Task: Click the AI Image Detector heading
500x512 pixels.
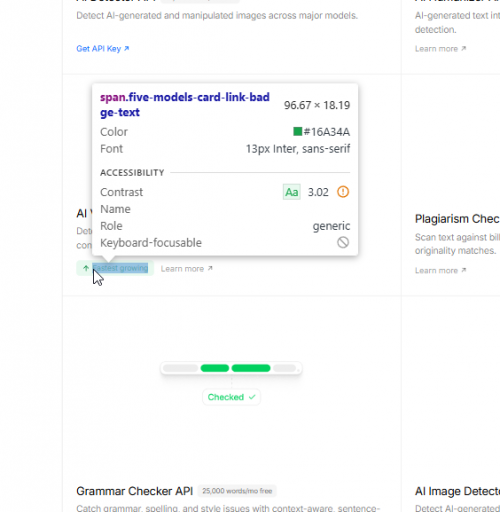Action: point(457,491)
